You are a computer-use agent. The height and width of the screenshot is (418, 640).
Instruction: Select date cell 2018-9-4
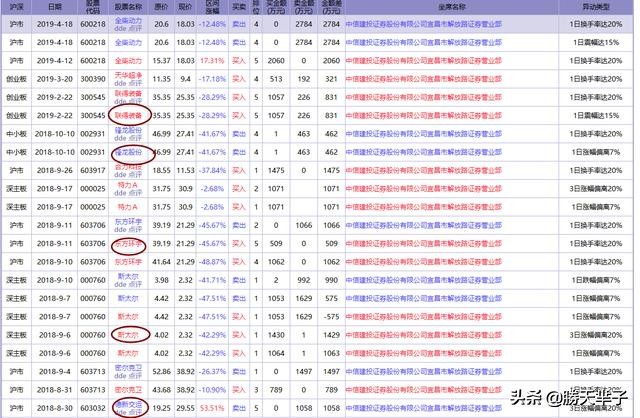(55, 371)
